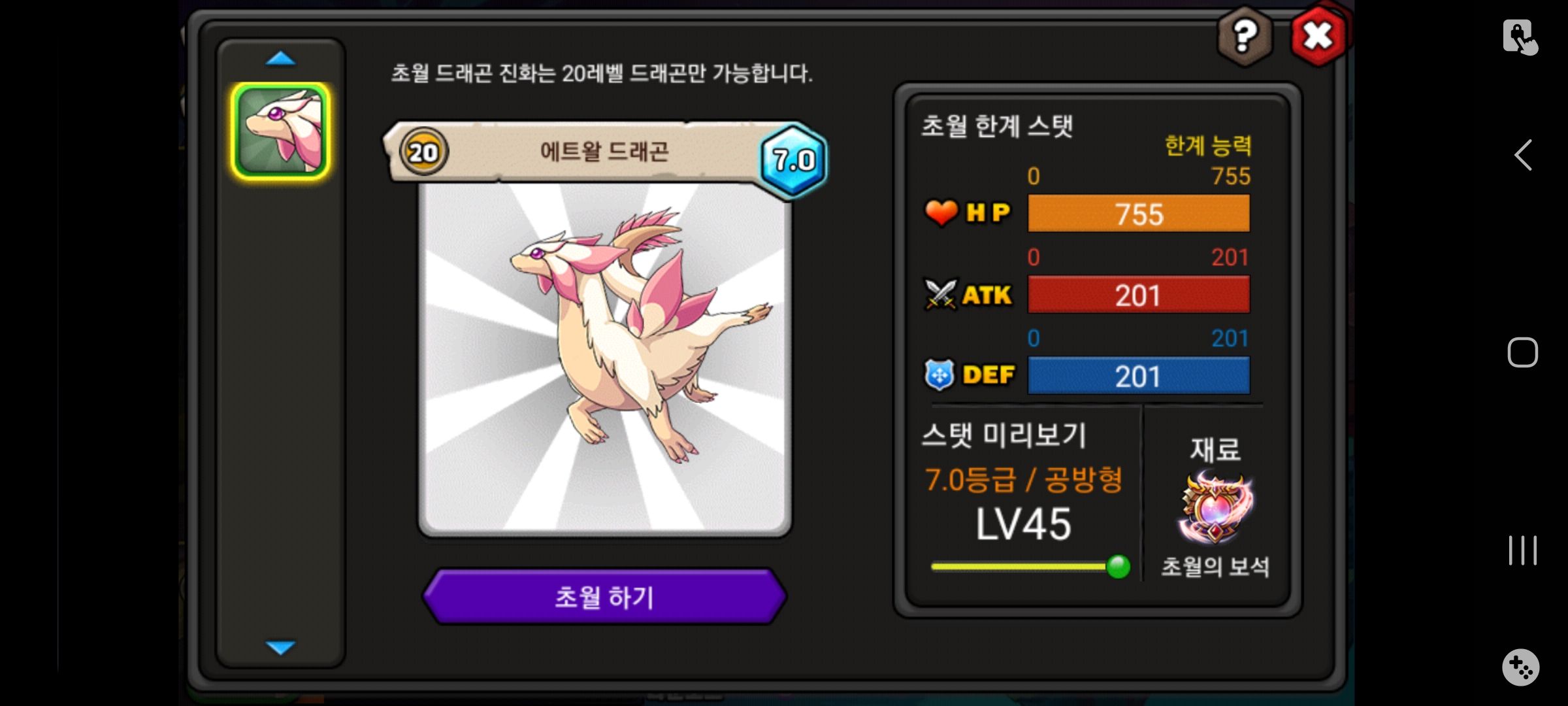
Task: Tap the DEF shield icon
Action: point(939,375)
